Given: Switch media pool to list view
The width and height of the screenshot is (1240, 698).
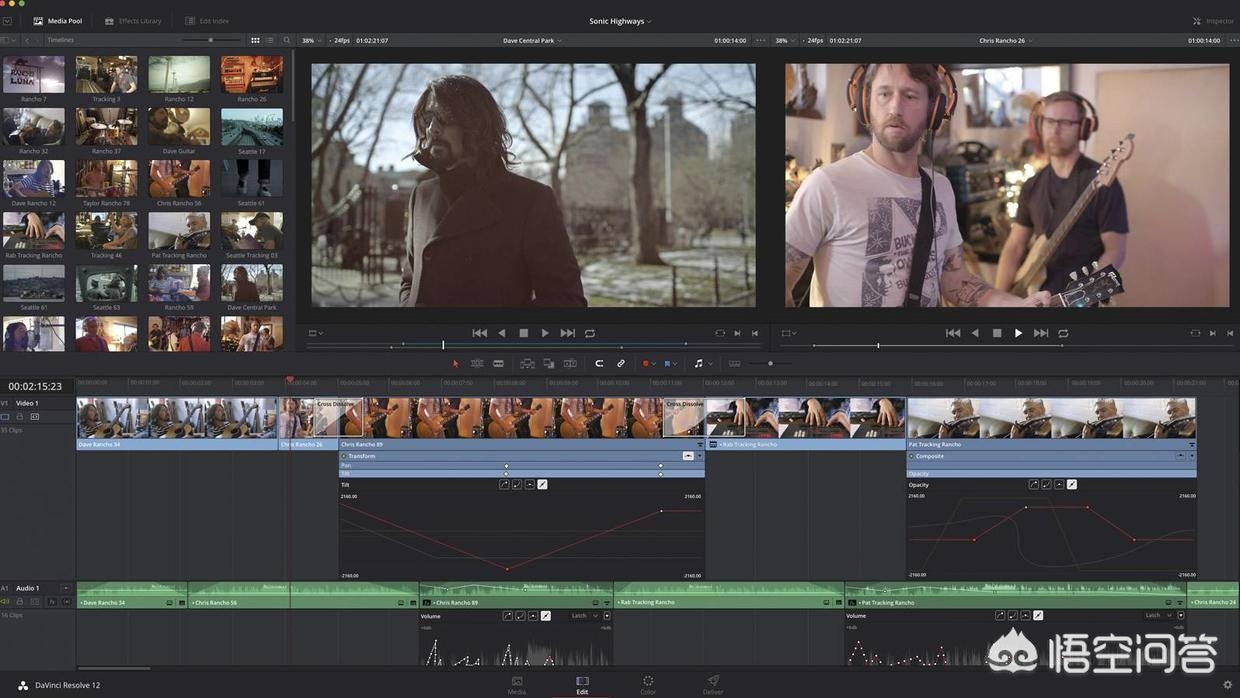Looking at the screenshot, I should coord(270,41).
